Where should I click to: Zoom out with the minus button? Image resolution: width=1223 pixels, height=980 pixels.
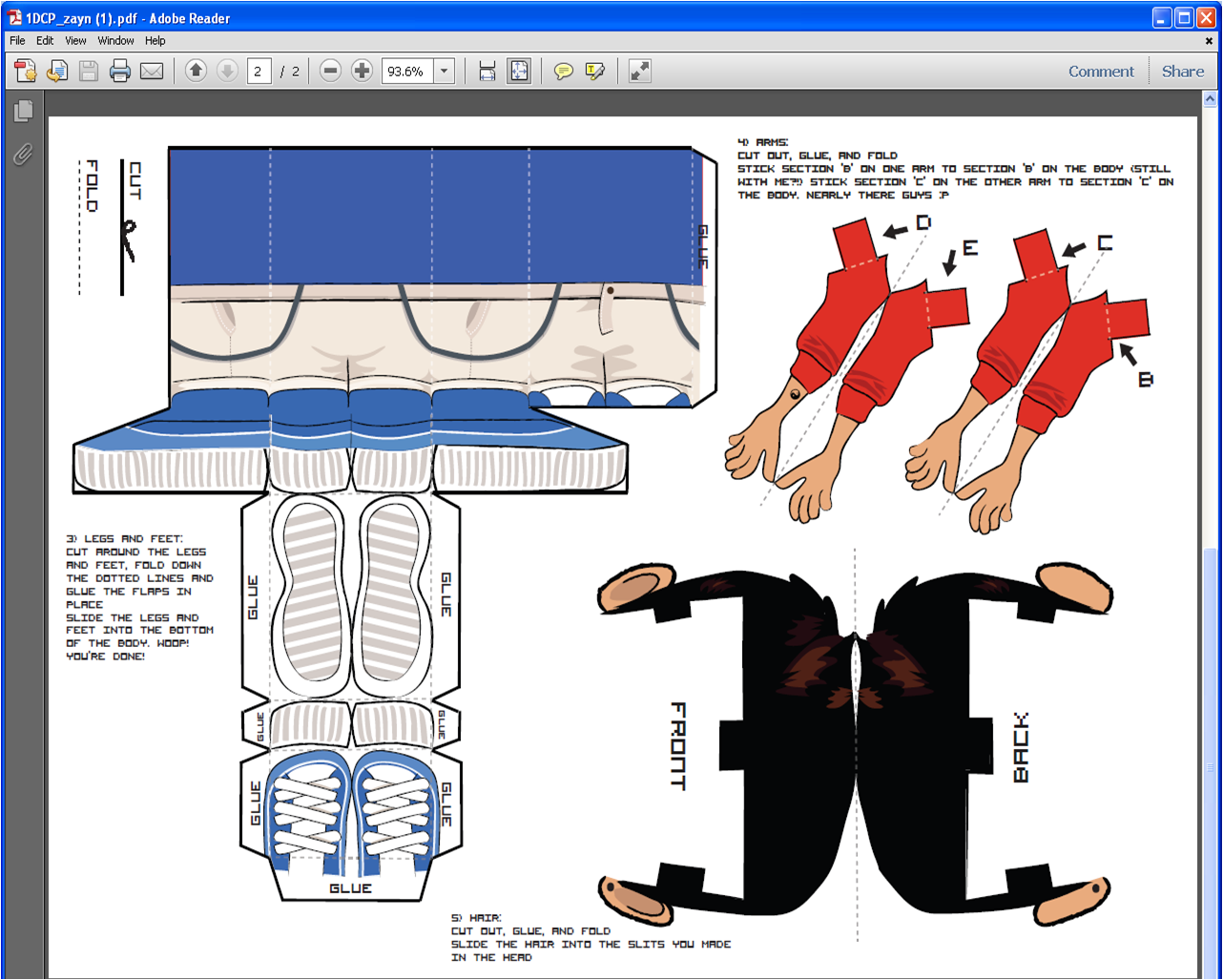pos(330,71)
